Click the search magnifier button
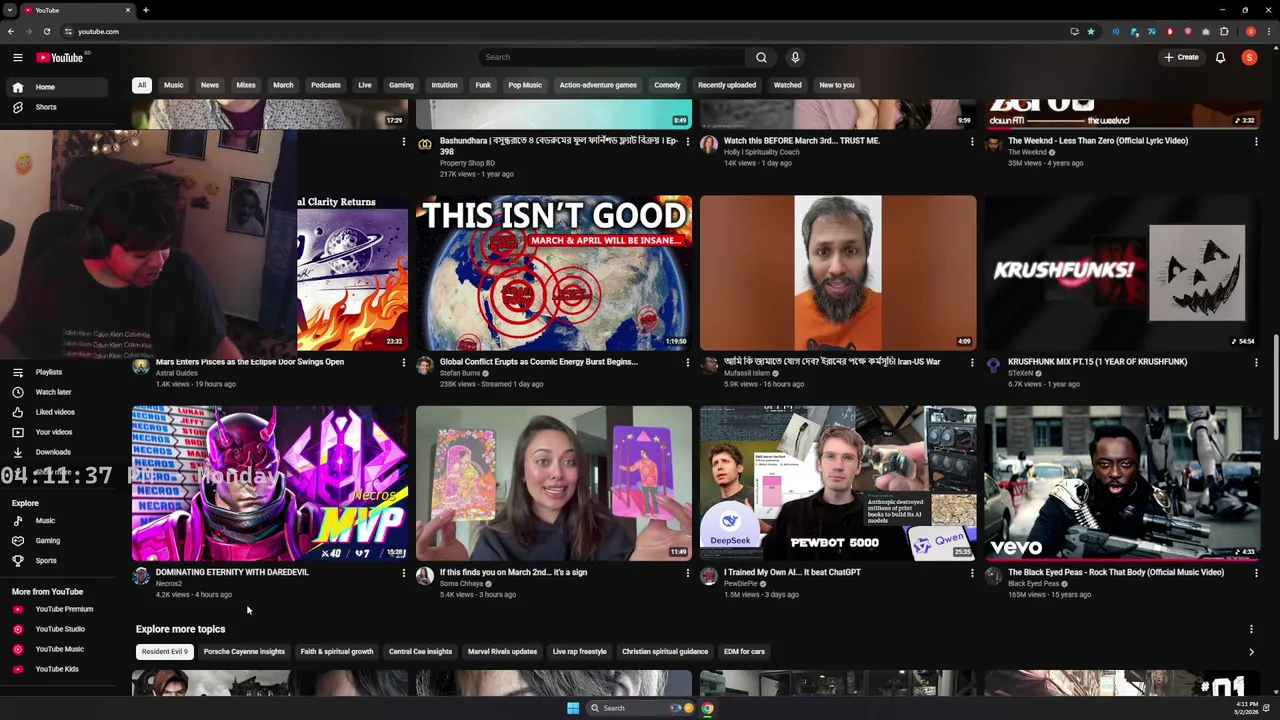Viewport: 1280px width, 720px height. (x=761, y=57)
